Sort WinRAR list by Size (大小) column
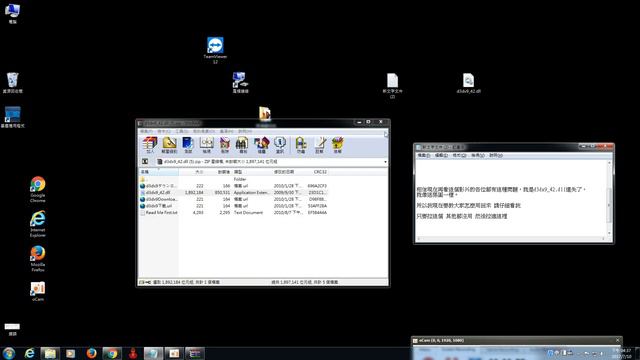640x360 pixels. click(192, 172)
